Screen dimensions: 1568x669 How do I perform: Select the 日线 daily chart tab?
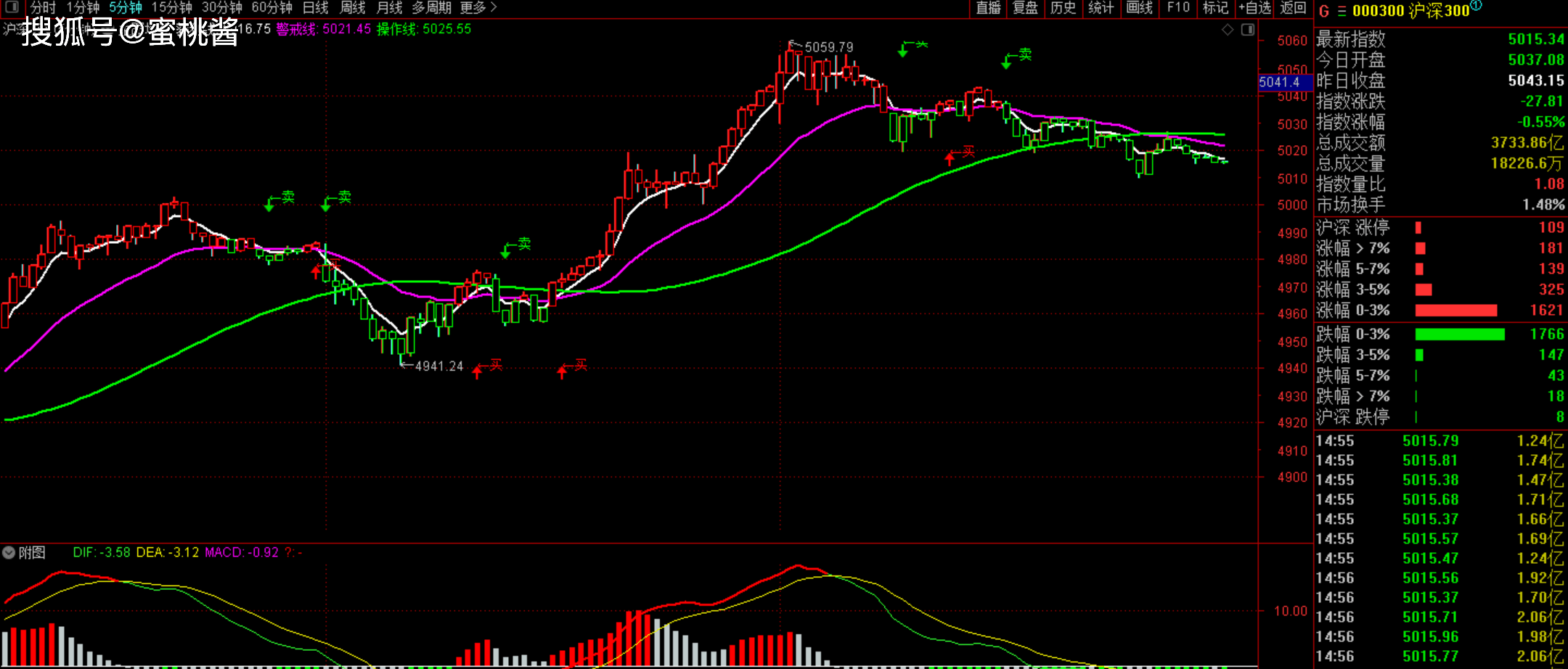click(x=315, y=7)
